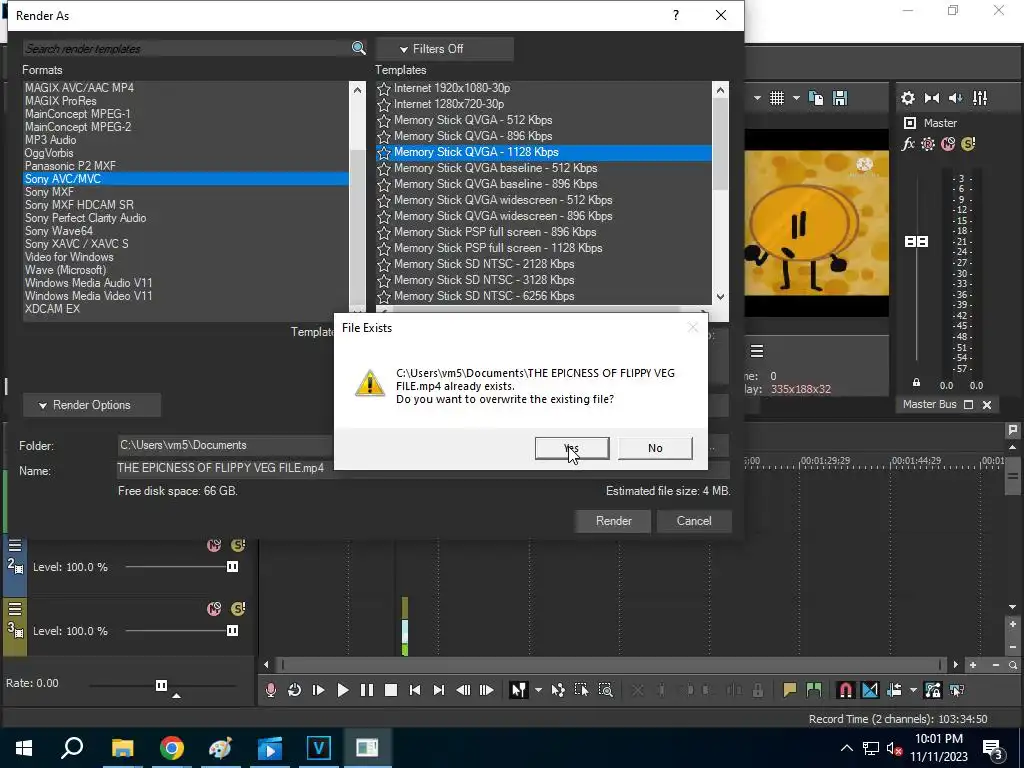This screenshot has height=768, width=1024.
Task: Click the Insert Region icon
Action: tap(814, 690)
